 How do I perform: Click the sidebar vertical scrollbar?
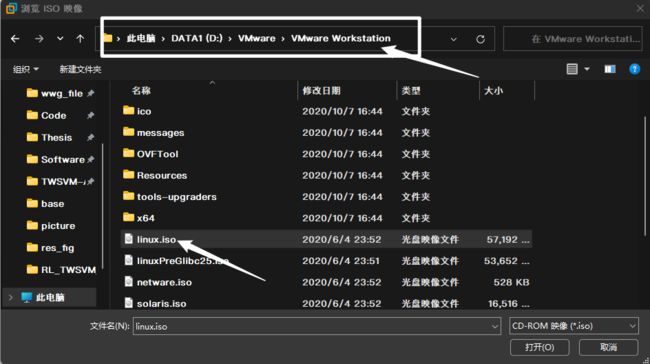[x=102, y=205]
